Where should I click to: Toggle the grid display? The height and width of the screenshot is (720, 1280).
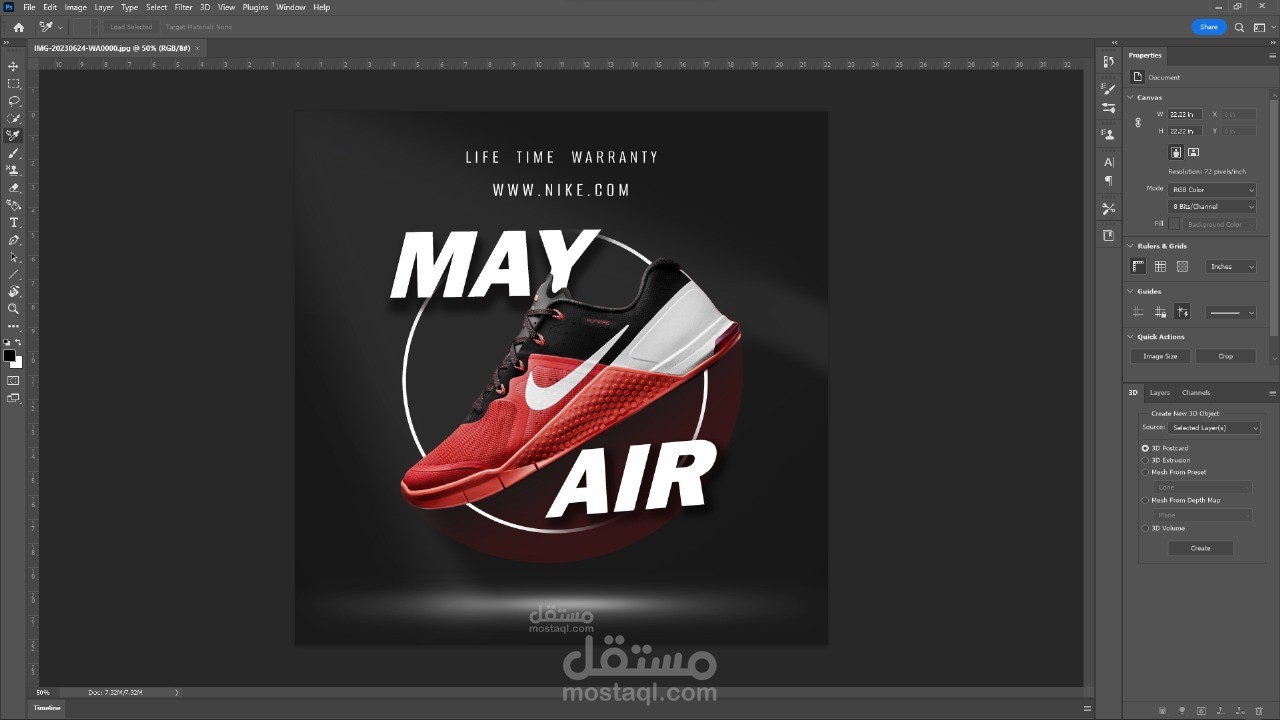pyautogui.click(x=1160, y=267)
